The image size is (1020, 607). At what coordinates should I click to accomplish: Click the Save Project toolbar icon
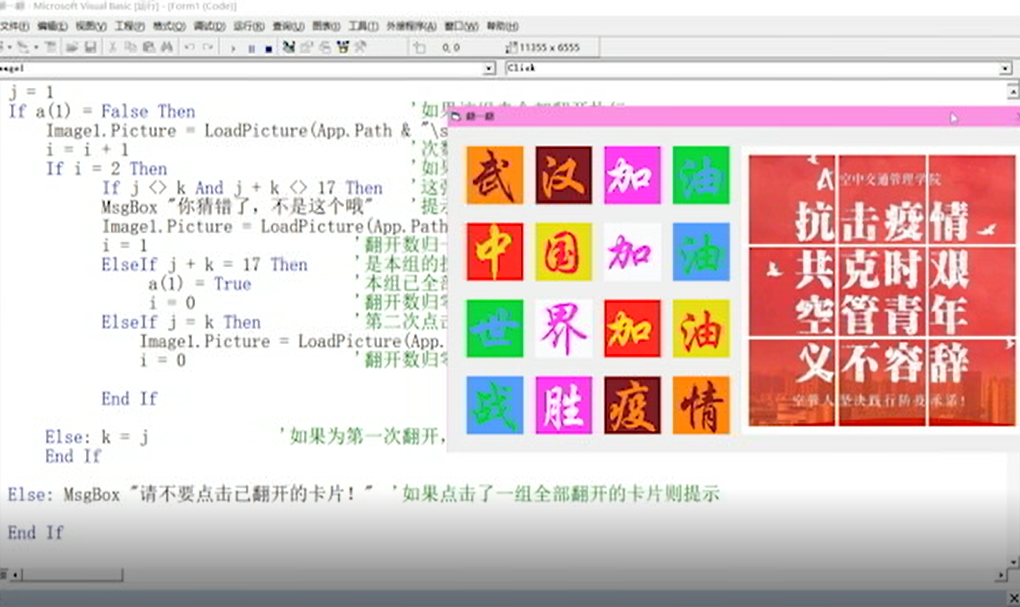click(90, 47)
